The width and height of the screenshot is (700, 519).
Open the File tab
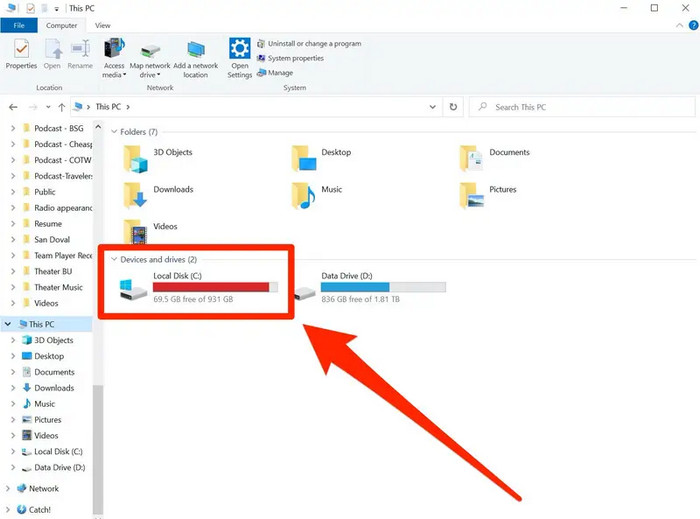(x=19, y=25)
